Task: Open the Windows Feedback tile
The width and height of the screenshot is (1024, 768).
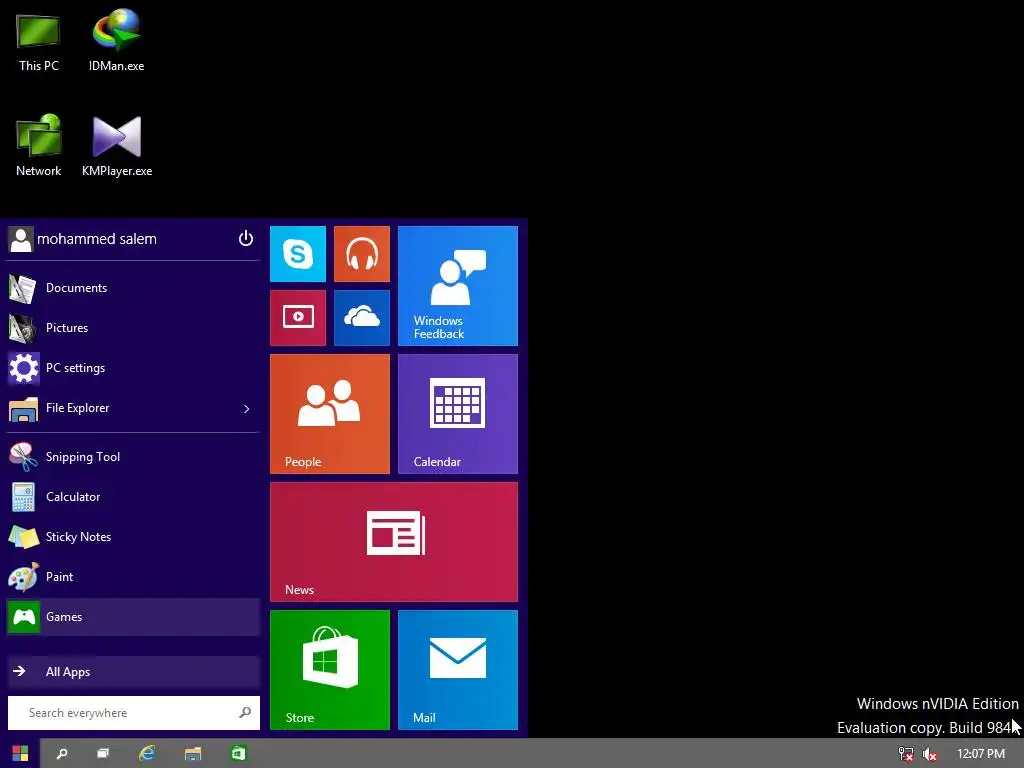Action: click(458, 286)
